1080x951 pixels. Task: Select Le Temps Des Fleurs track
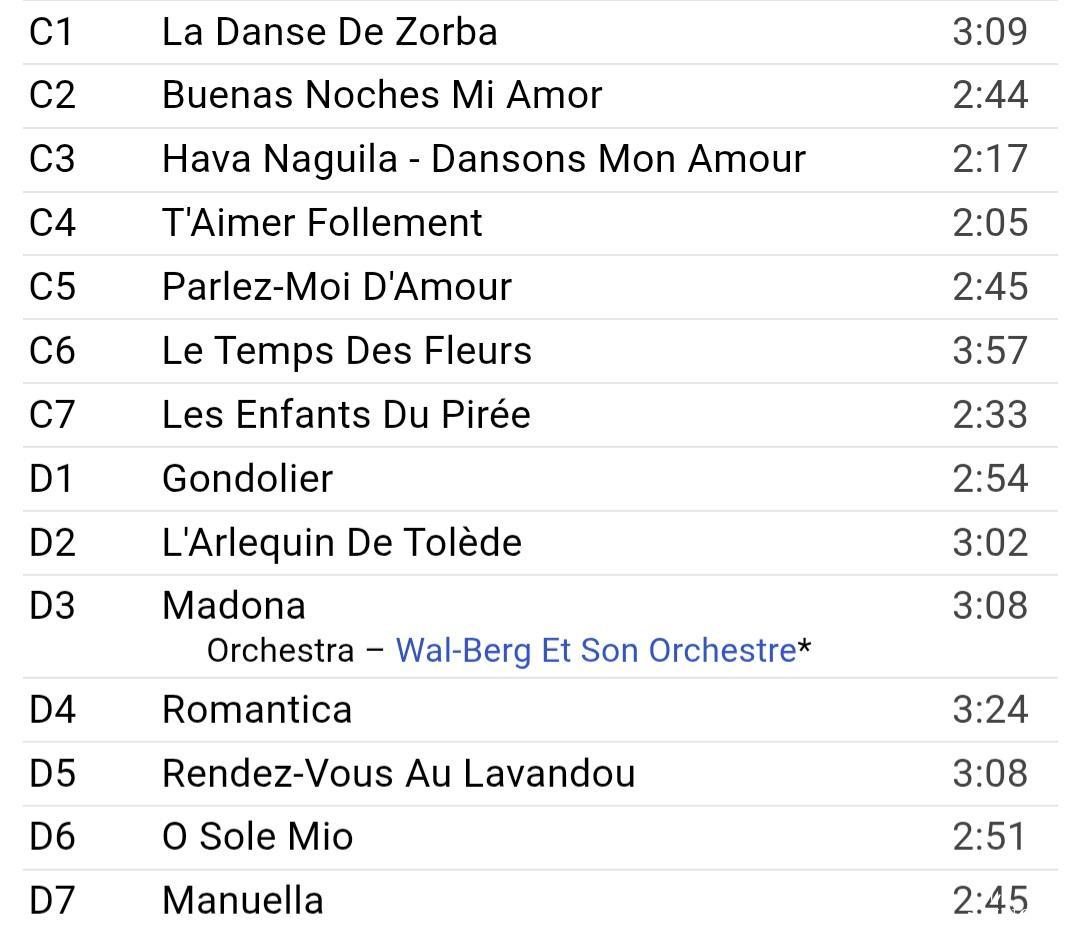tap(347, 351)
